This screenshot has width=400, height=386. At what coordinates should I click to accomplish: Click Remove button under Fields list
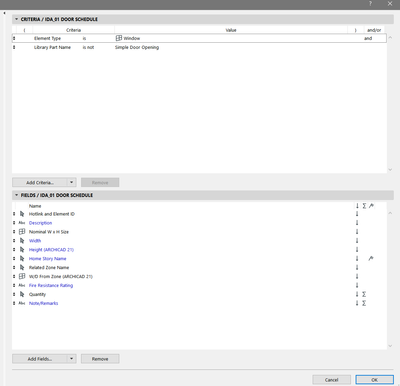tap(100, 359)
